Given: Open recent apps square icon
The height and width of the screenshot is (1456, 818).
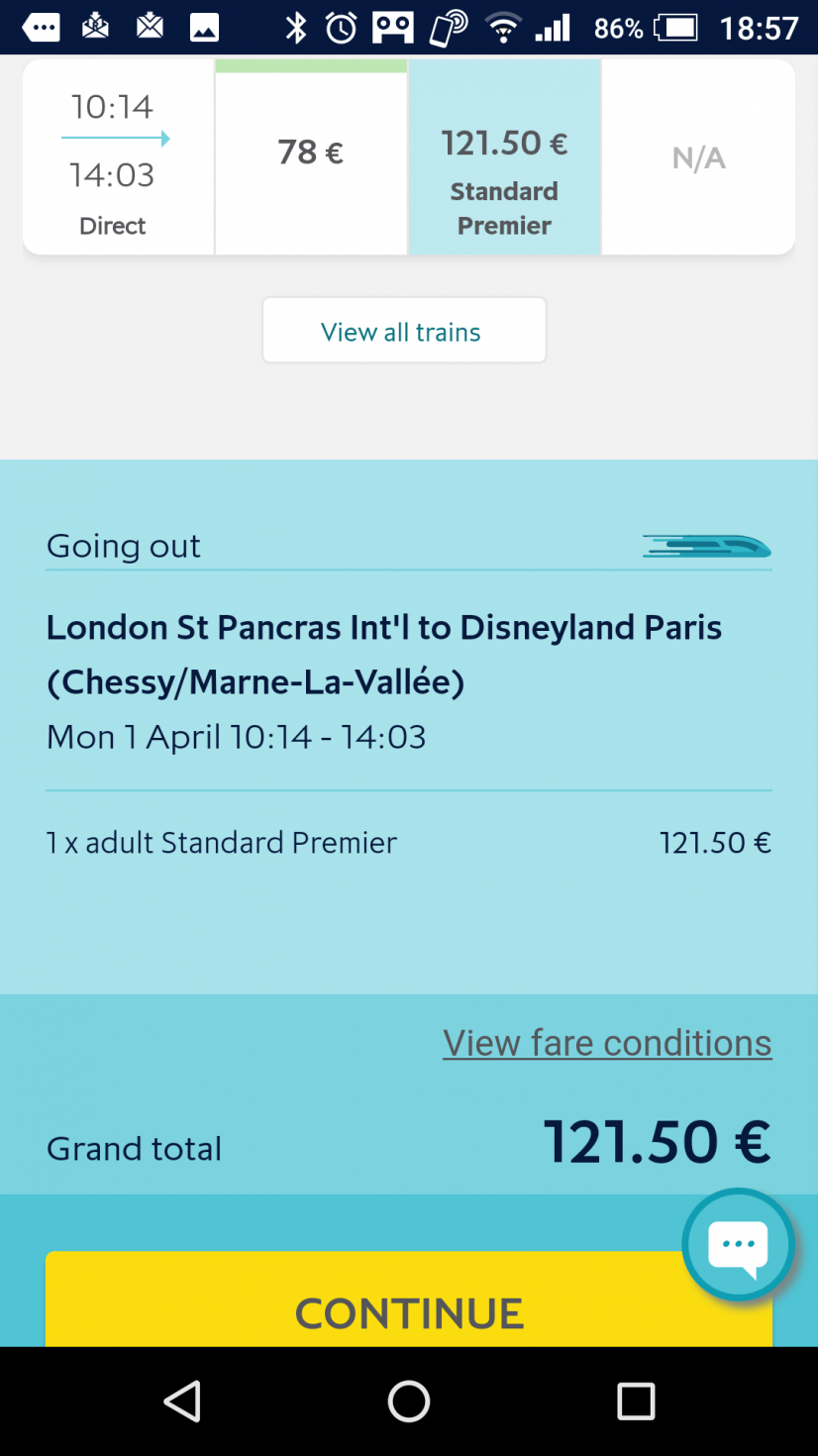Looking at the screenshot, I should (636, 1402).
